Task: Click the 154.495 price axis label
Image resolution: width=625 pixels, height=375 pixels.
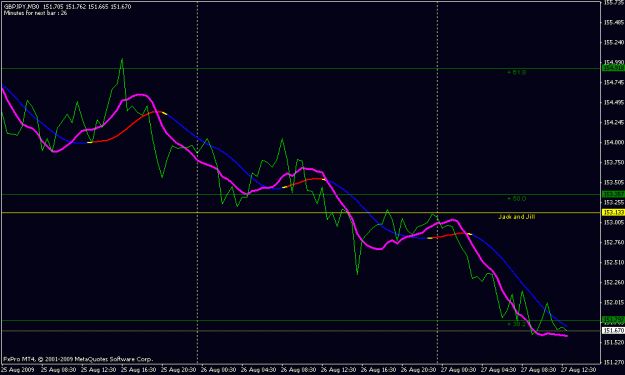Action: pyautogui.click(x=614, y=102)
